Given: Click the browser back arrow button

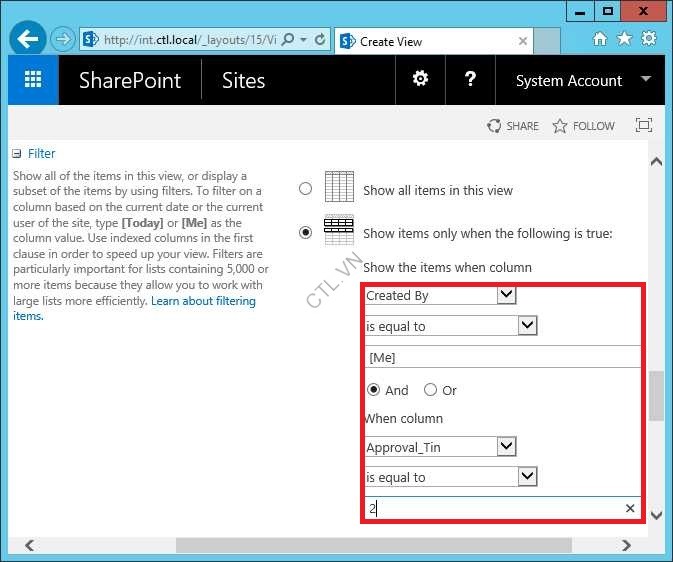Looking at the screenshot, I should (x=29, y=40).
